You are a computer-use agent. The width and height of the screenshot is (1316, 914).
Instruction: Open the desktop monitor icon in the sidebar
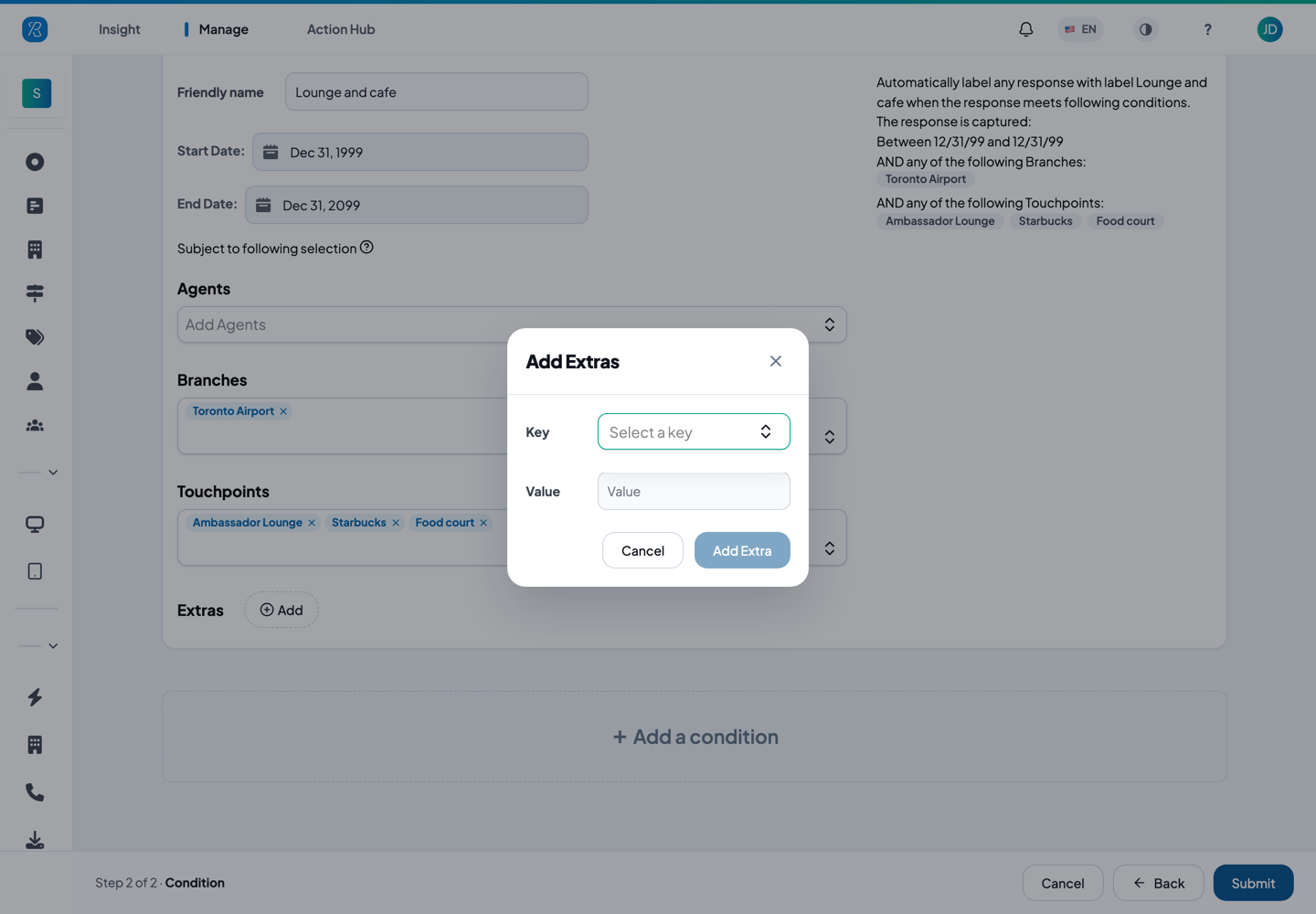click(35, 524)
